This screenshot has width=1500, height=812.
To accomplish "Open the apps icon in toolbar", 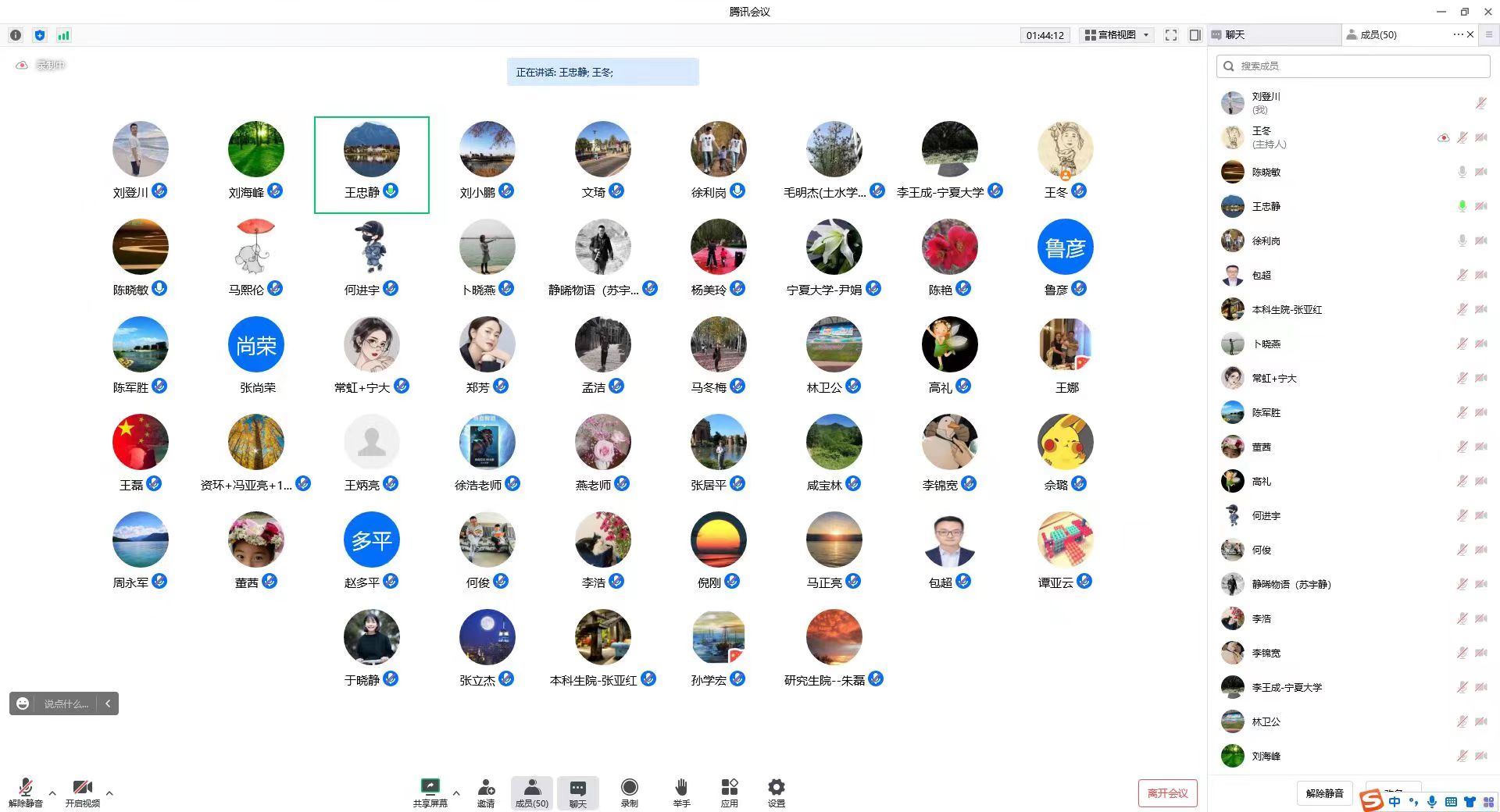I will coord(729,787).
